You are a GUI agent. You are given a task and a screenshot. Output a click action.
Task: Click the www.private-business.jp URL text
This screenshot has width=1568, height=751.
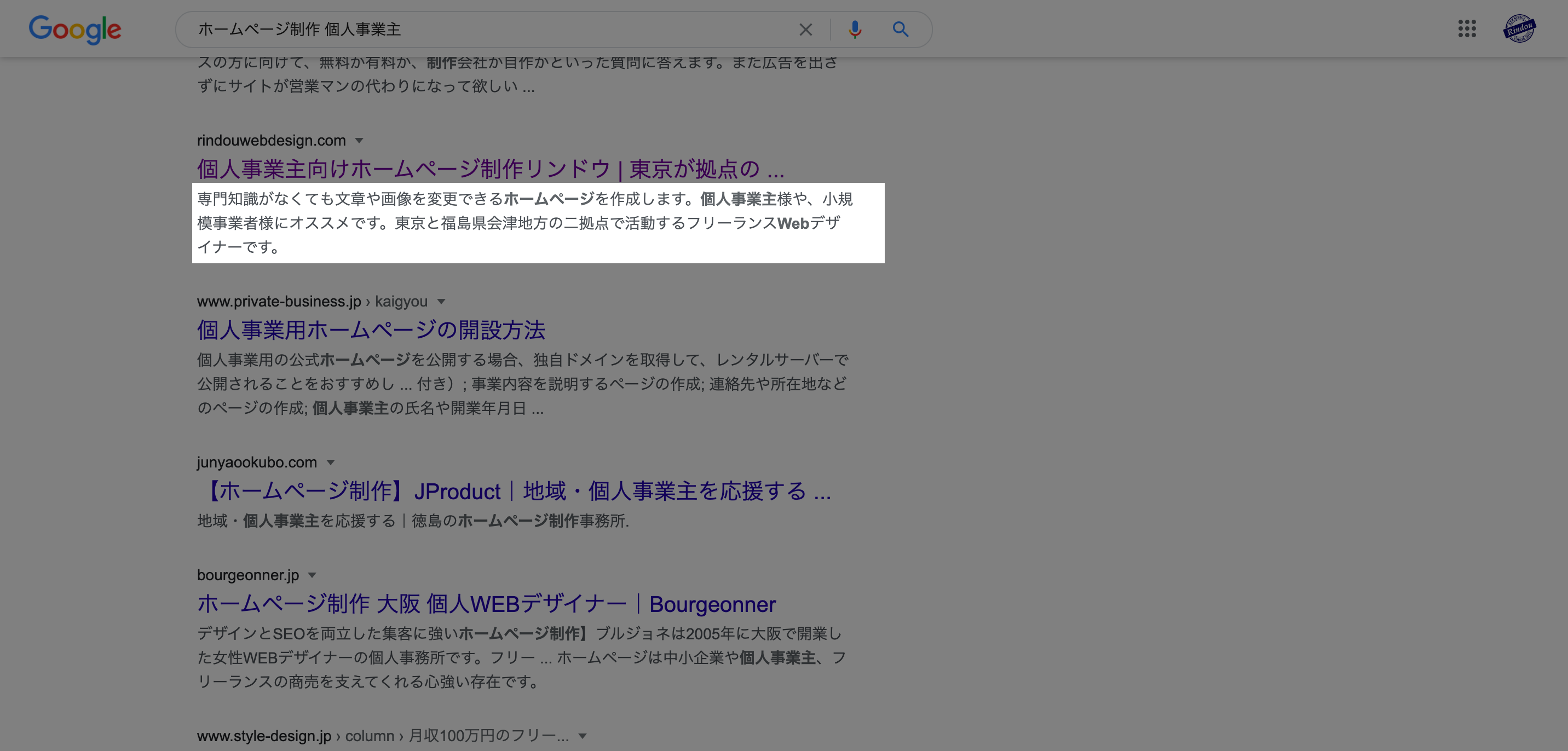(x=279, y=302)
